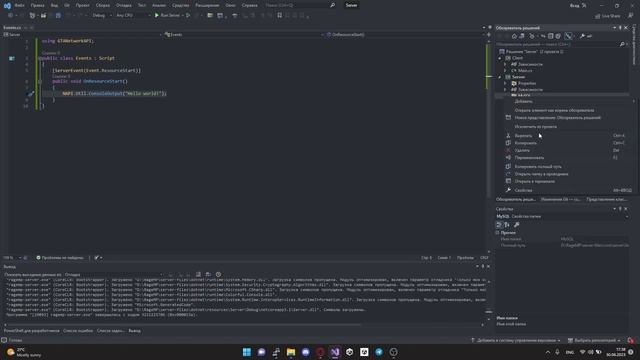Expand the Properties folder node

[x=505, y=83]
